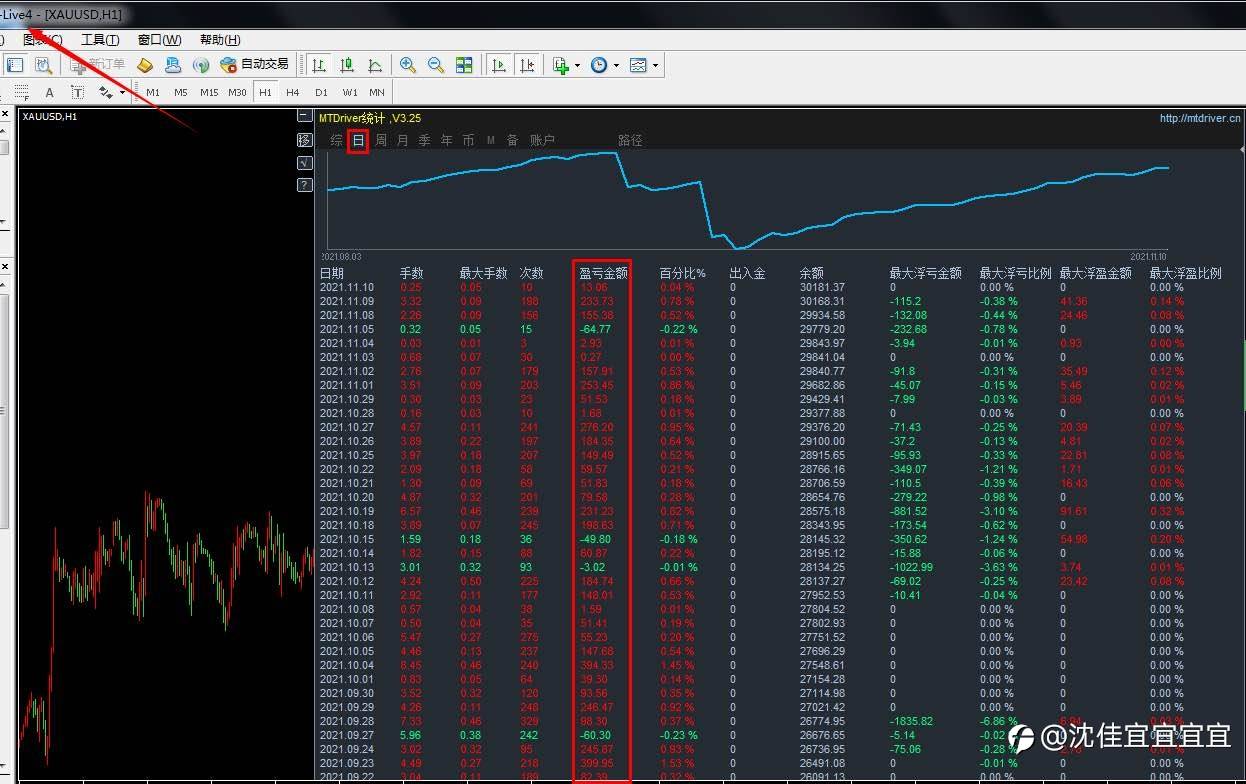
Task: Click the 日期 column header
Action: pos(332,273)
